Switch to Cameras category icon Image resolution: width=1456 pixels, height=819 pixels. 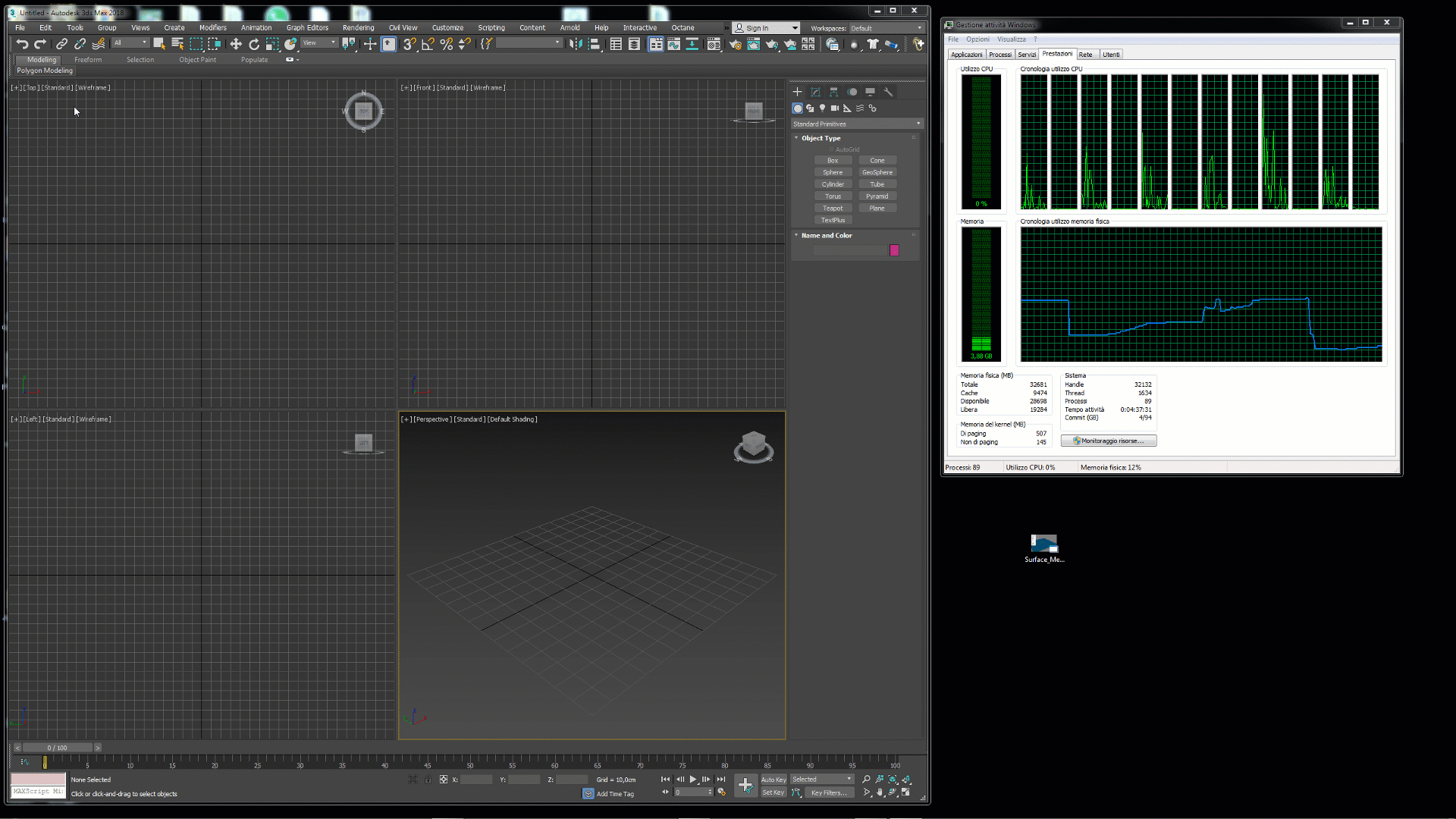[834, 108]
